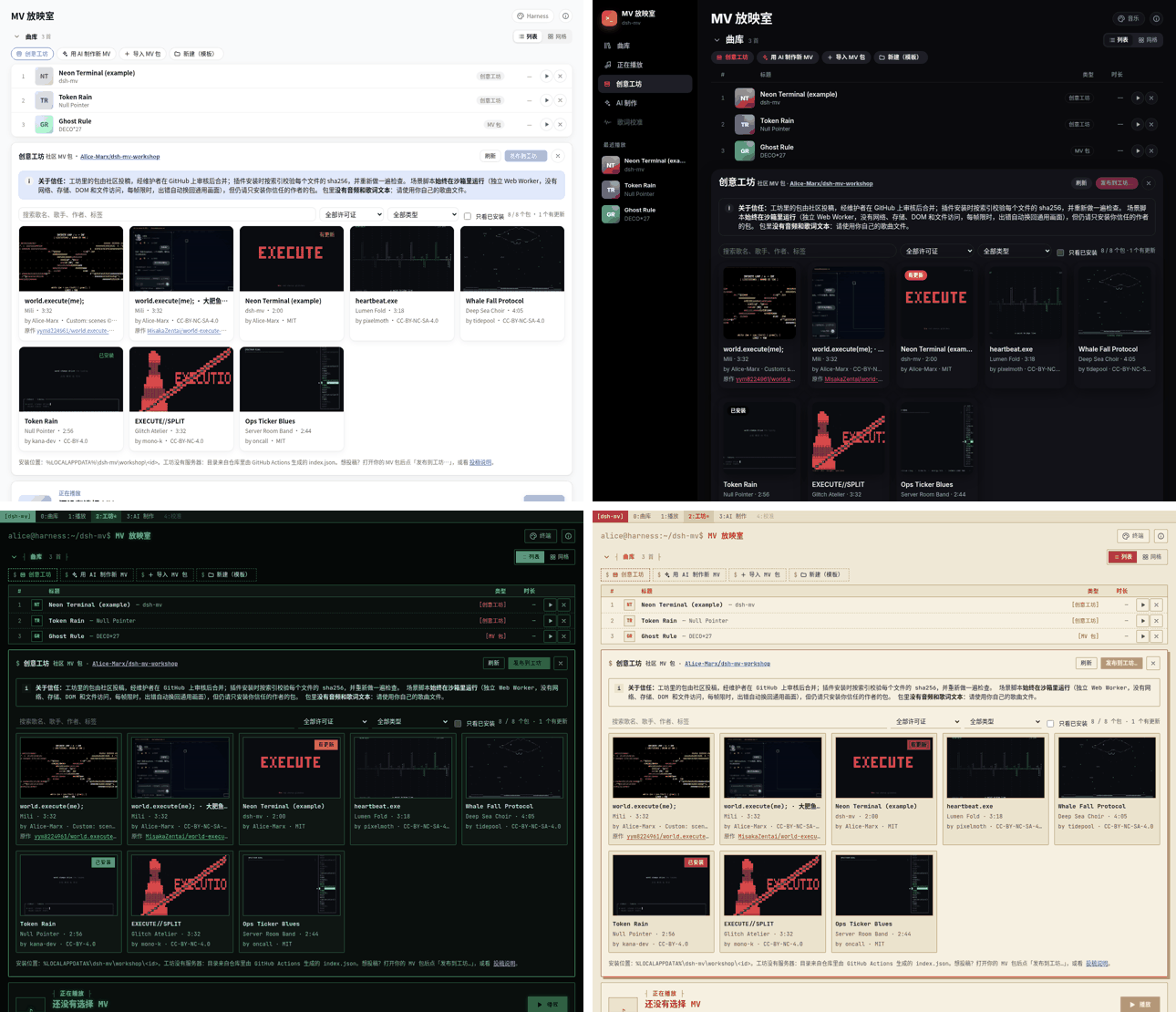Screen dimensions: 1176x1012
Task: Select 列表 view in the light theme window
Action: pyautogui.click(x=528, y=36)
